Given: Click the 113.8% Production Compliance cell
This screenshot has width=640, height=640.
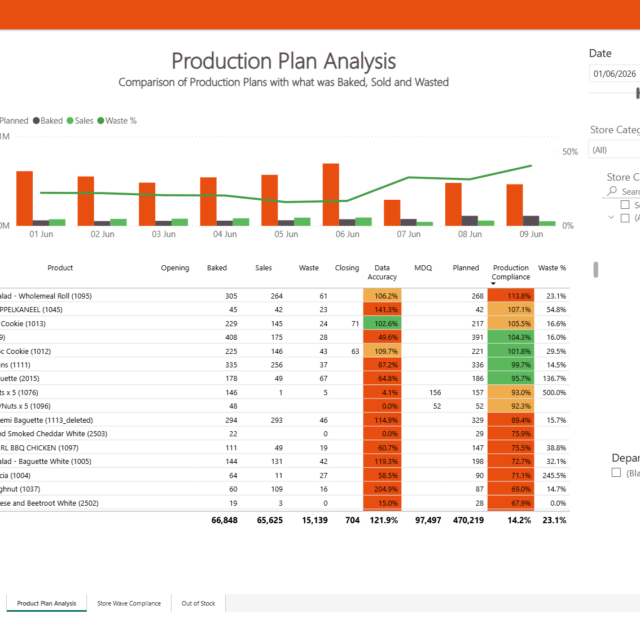Looking at the screenshot, I should (511, 296).
